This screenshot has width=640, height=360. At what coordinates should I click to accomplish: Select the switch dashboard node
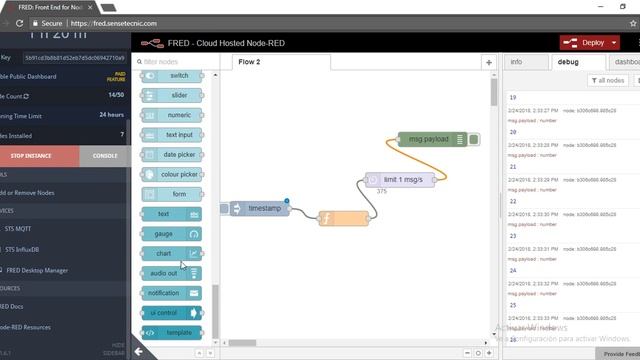171,76
